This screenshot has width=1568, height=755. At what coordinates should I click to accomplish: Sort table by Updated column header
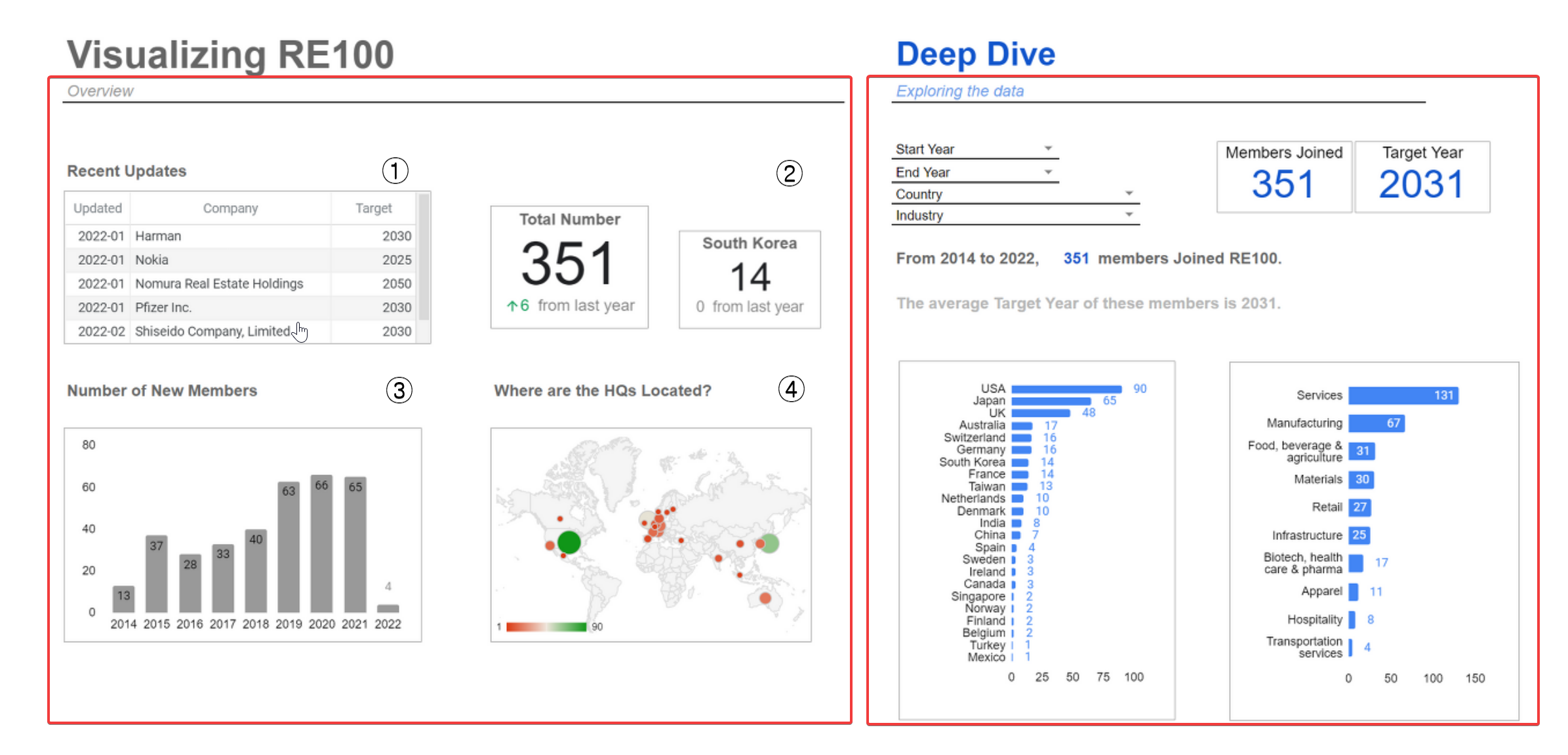[97, 208]
